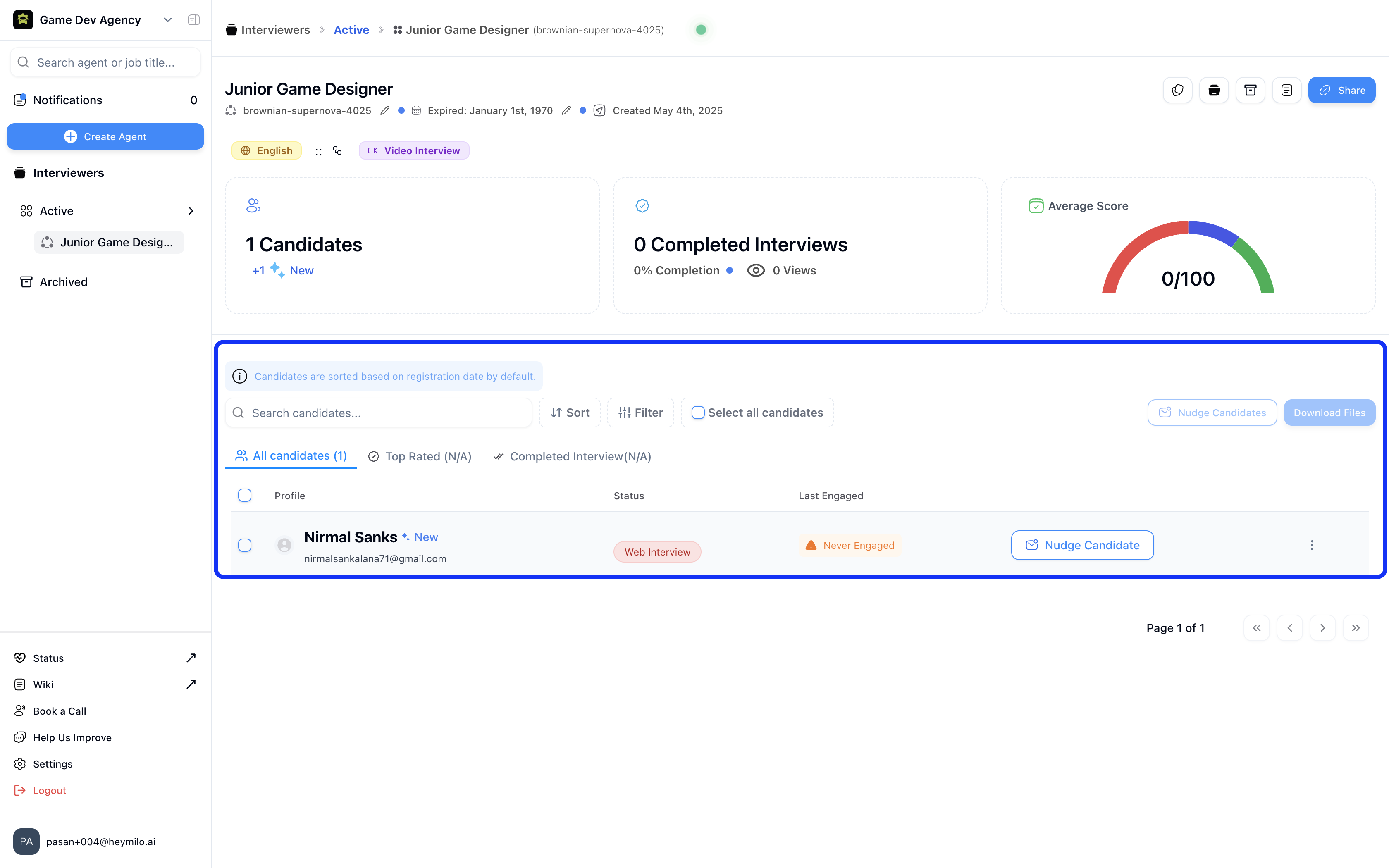Viewport: 1389px width, 868px height.
Task: Click the document notes icon beside Share
Action: (1286, 90)
